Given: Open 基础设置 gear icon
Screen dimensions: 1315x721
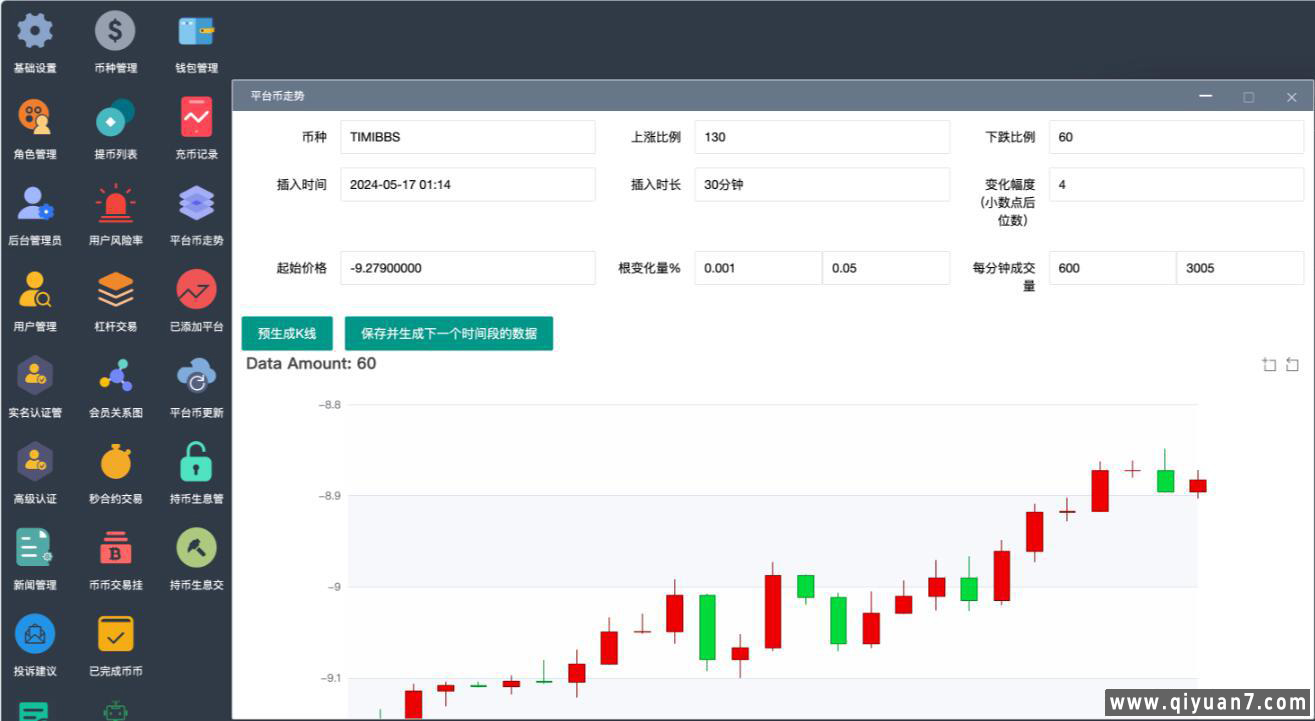Looking at the screenshot, I should (35, 32).
